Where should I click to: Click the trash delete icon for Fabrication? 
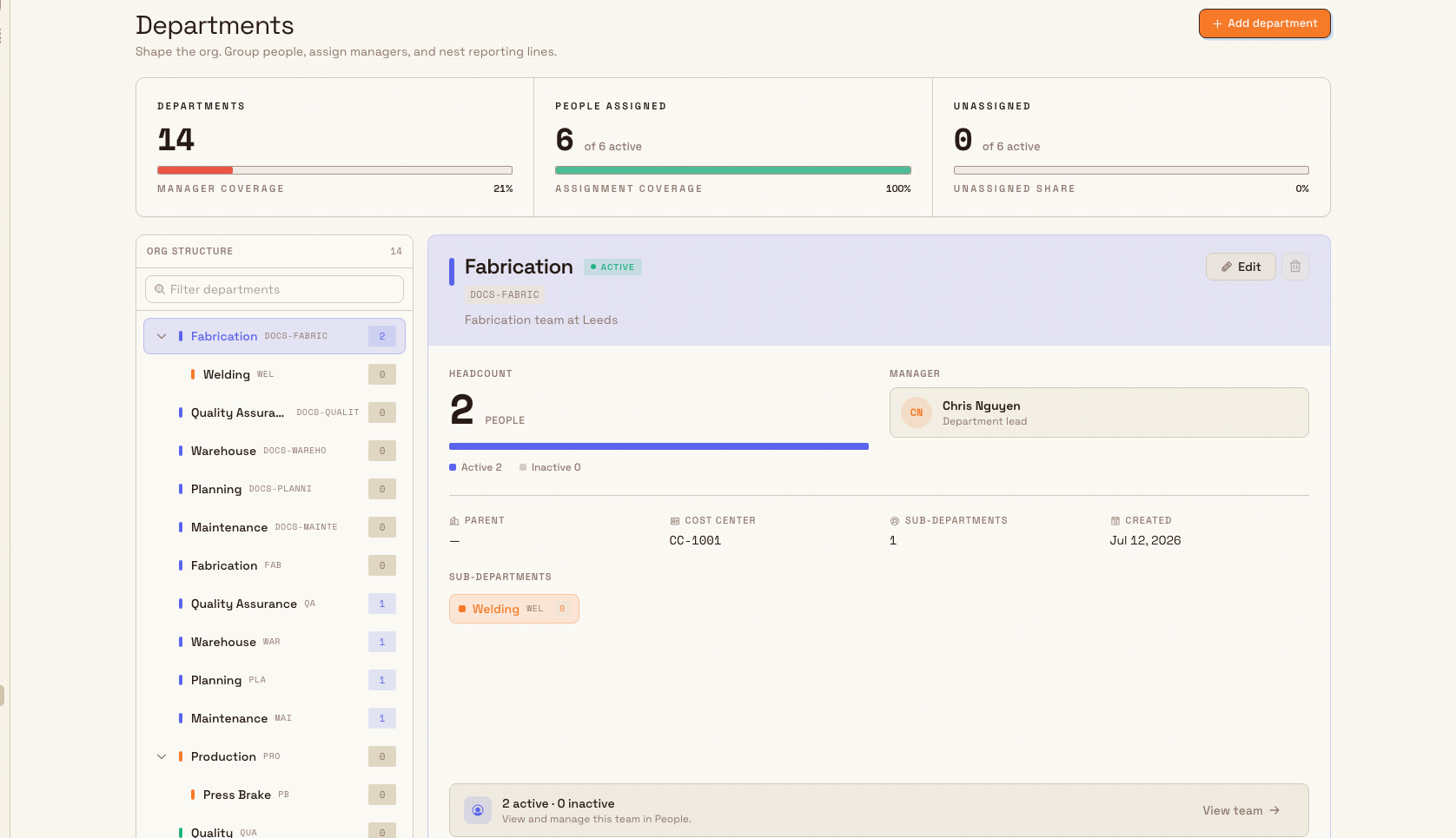[x=1294, y=267]
